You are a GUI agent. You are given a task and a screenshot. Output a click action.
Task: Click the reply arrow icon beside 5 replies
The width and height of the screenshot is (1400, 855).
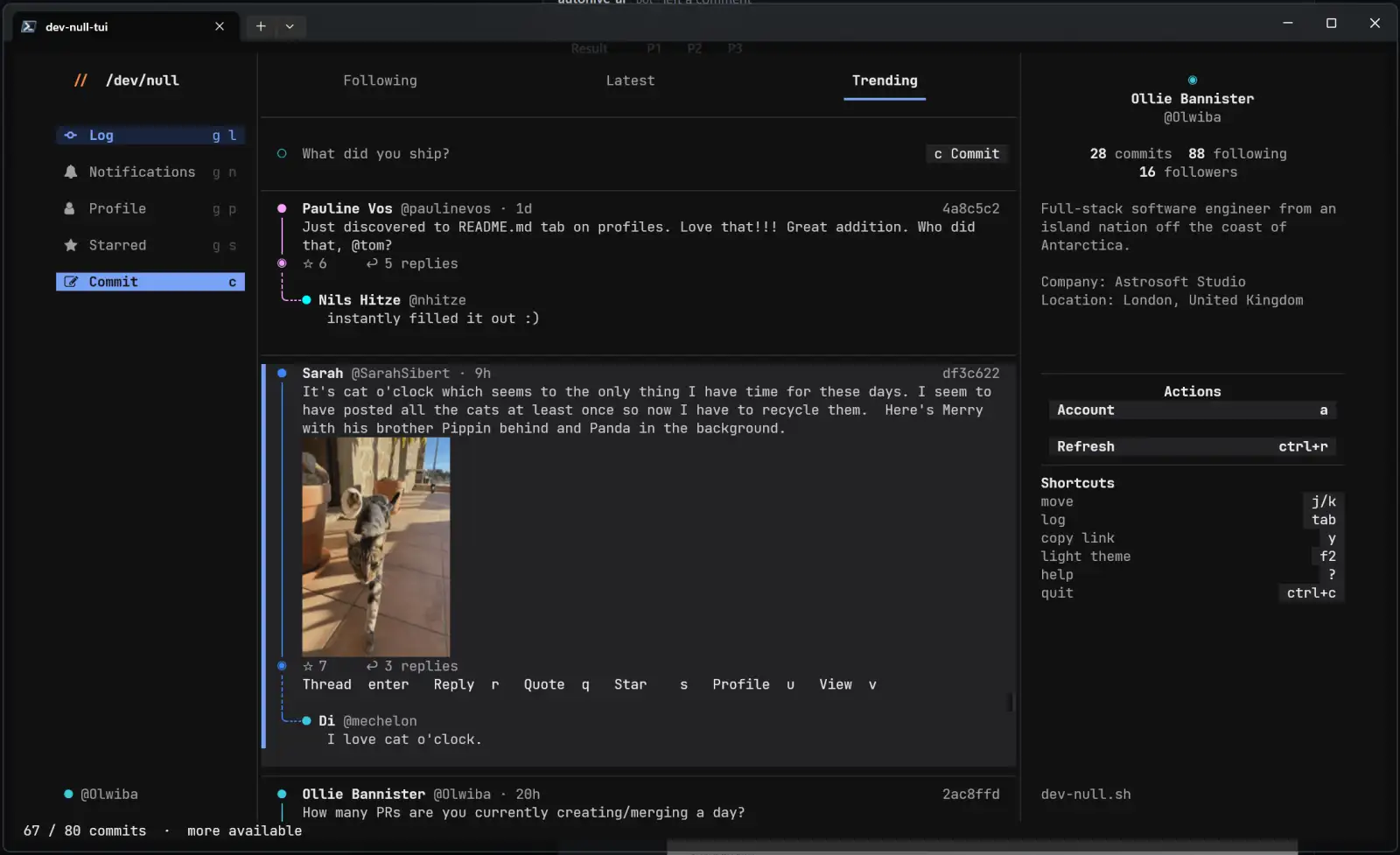click(x=372, y=263)
